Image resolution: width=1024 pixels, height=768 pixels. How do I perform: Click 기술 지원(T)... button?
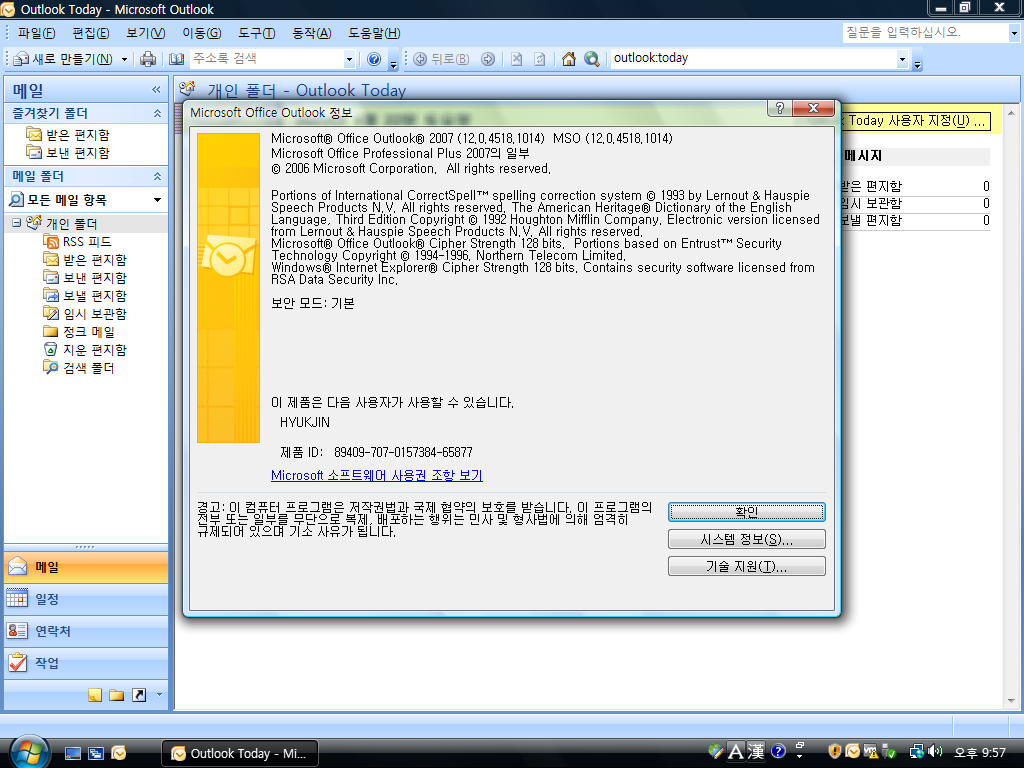click(x=746, y=566)
